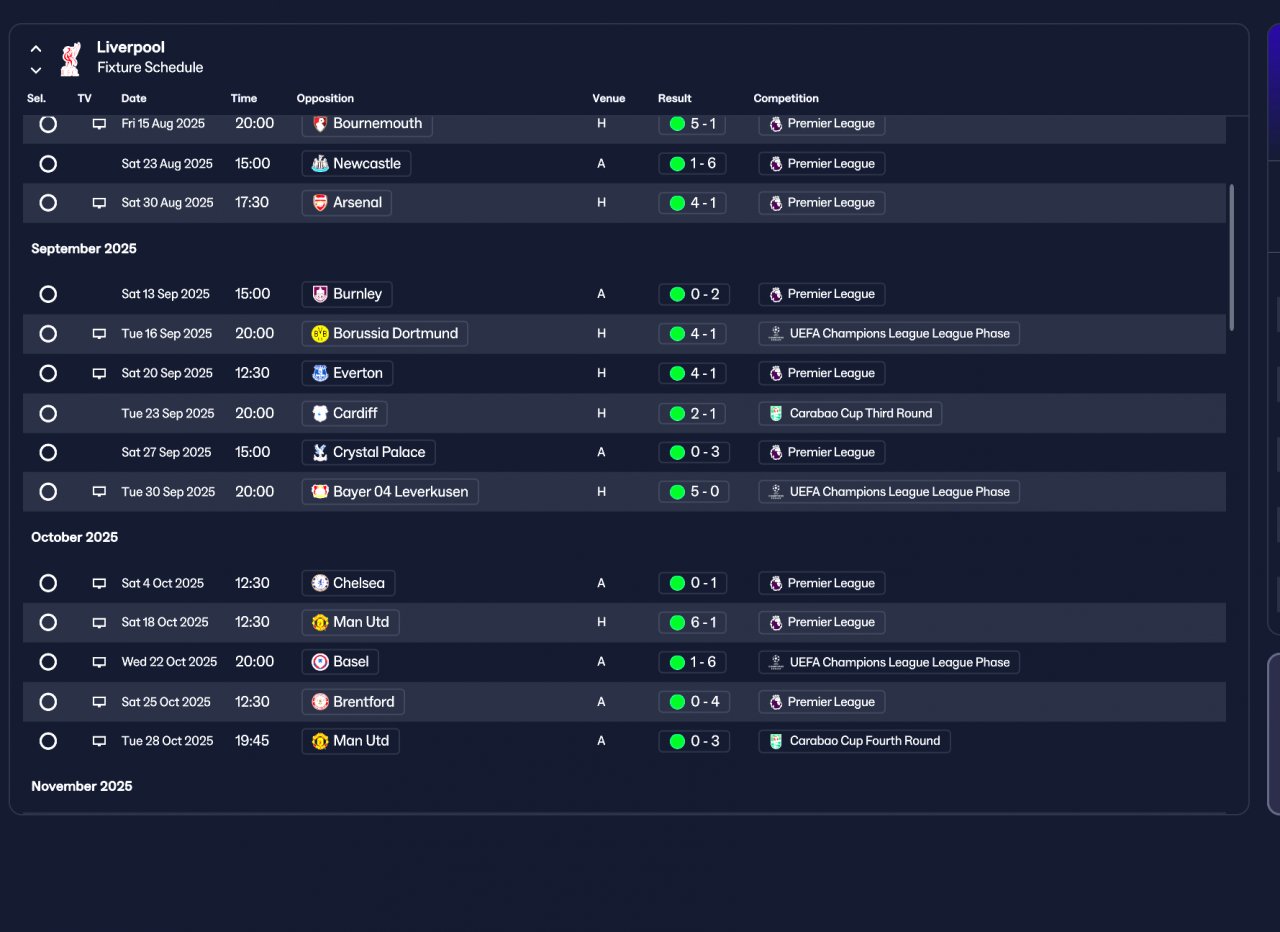Screen dimensions: 1280x932
Task: Open the Burnley opposition button
Action: (347, 294)
